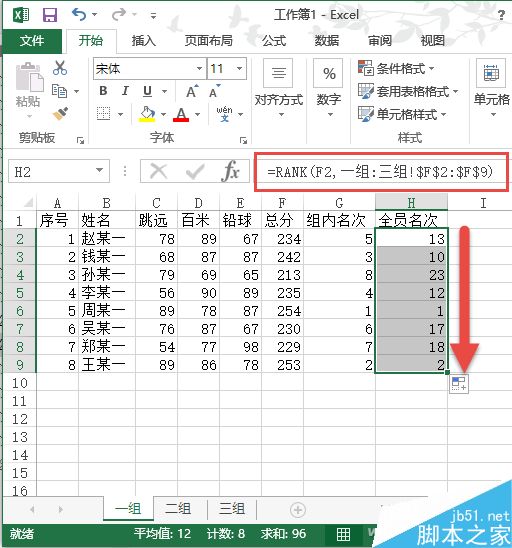The height and width of the screenshot is (548, 512).
Task: Copy selection with the copy icon
Action: coord(59,91)
